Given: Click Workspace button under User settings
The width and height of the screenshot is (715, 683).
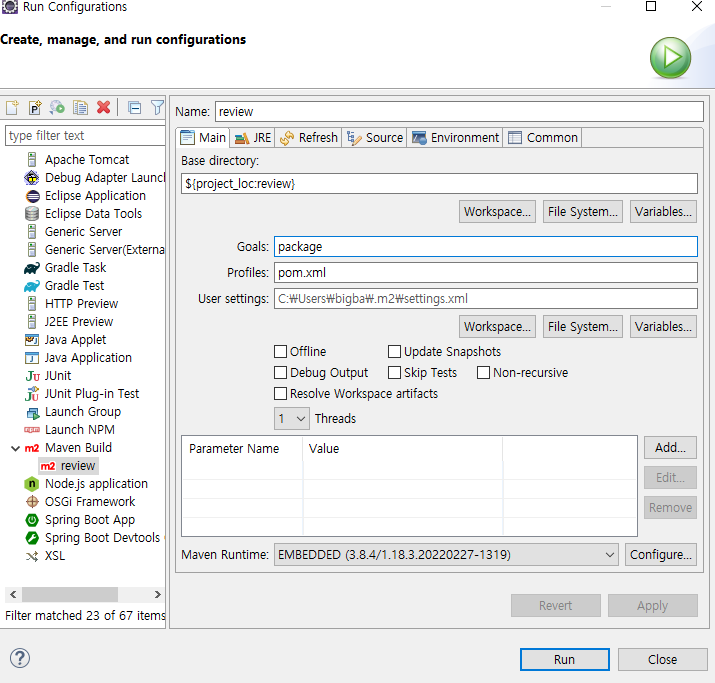Looking at the screenshot, I should tap(497, 326).
